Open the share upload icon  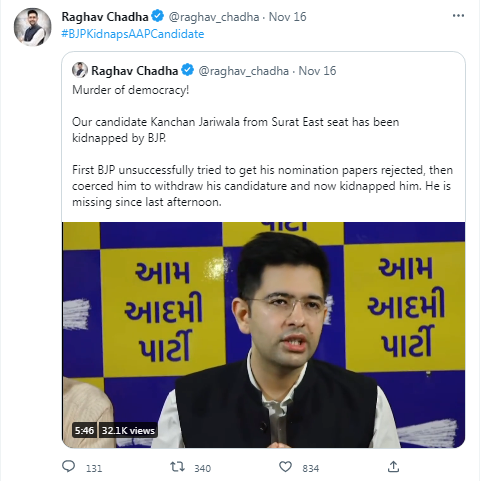(x=393, y=467)
